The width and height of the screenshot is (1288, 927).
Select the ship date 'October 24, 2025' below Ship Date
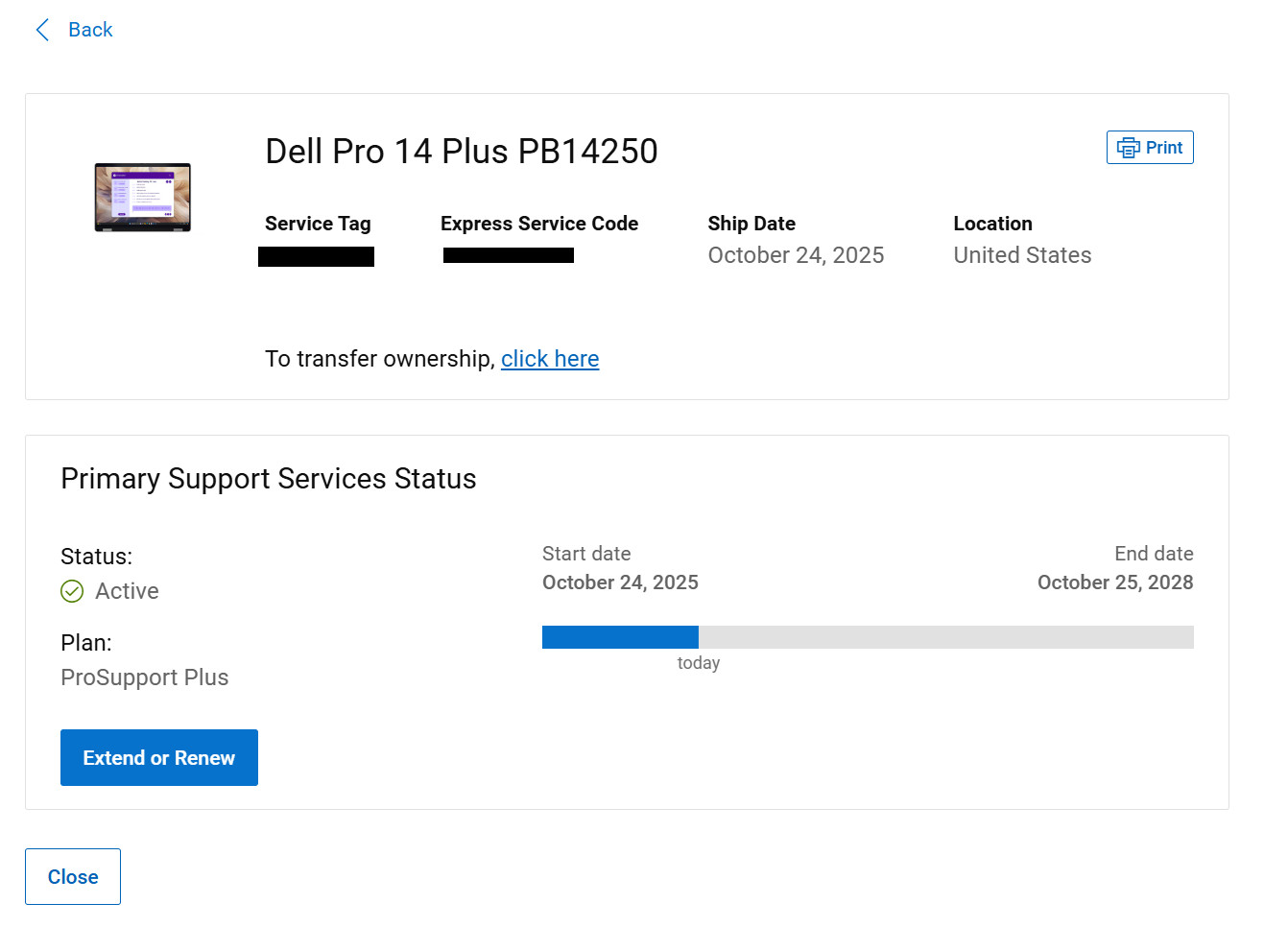[x=796, y=255]
